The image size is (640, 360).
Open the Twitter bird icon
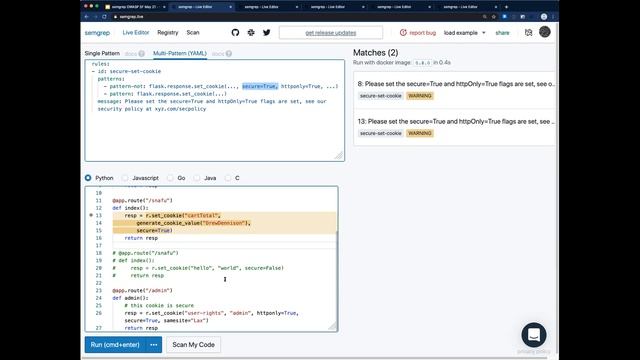(x=267, y=33)
